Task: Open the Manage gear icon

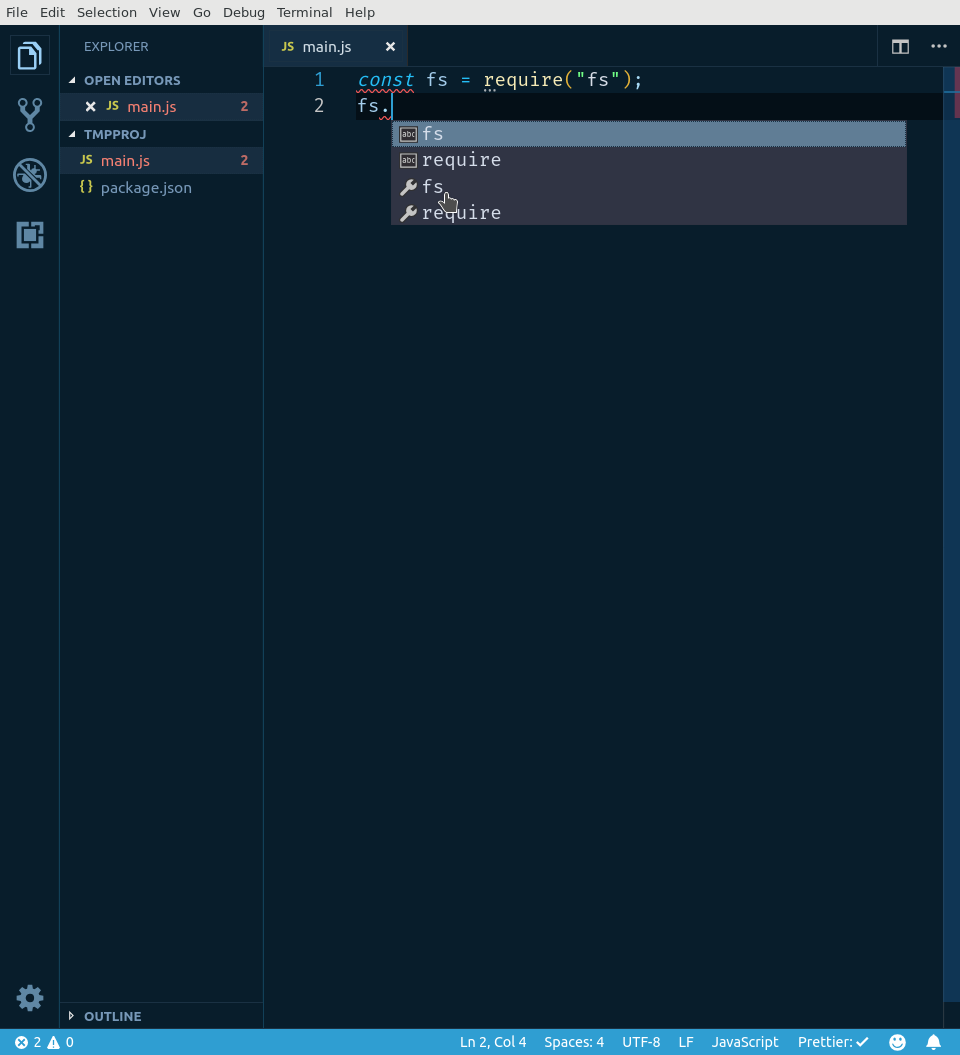Action: pos(29,997)
